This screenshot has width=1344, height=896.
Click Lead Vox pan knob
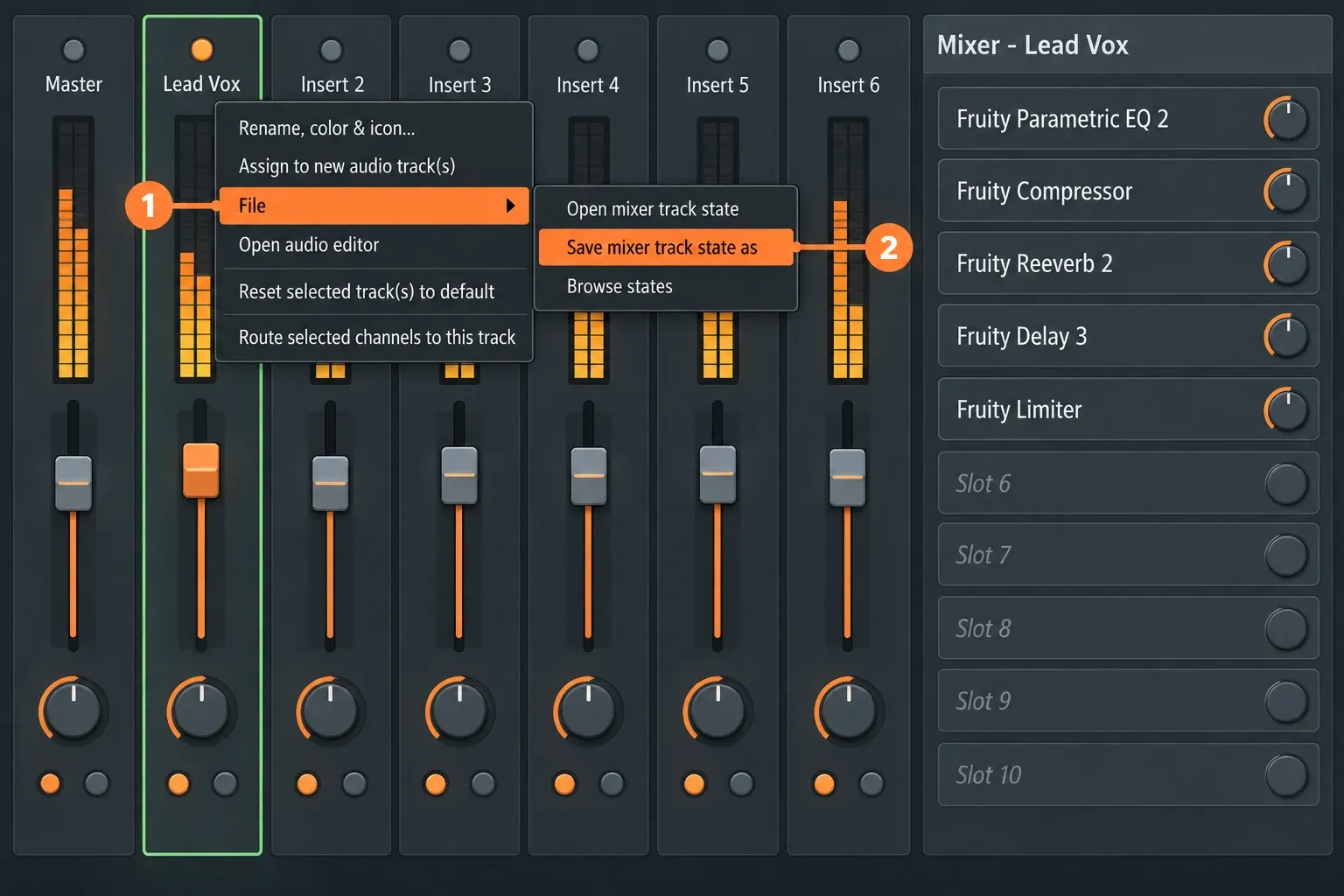[201, 710]
